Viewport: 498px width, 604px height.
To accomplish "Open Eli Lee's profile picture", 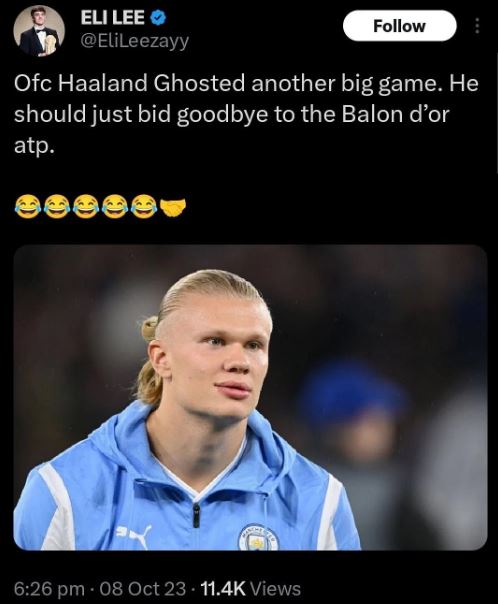I will pyautogui.click(x=39, y=31).
